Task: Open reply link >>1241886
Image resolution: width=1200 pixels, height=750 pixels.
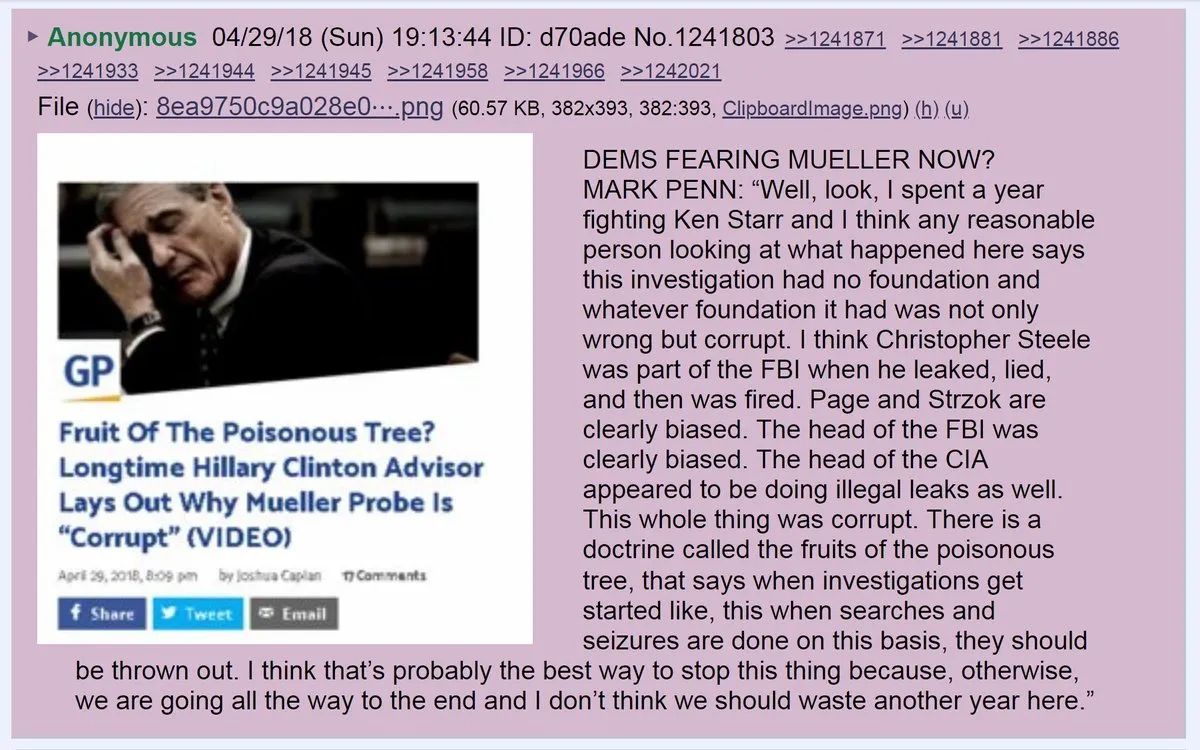Action: 1068,39
